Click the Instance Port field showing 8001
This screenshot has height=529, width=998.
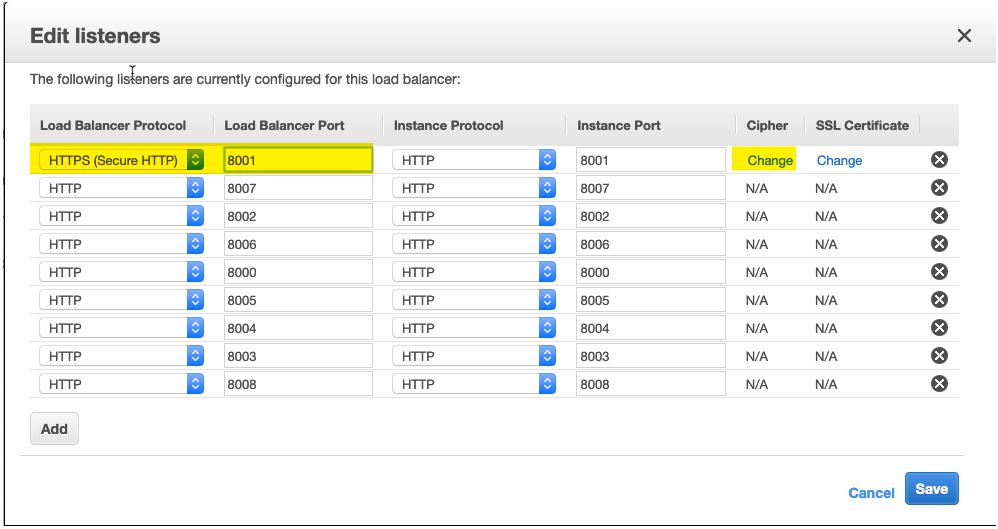coord(650,160)
